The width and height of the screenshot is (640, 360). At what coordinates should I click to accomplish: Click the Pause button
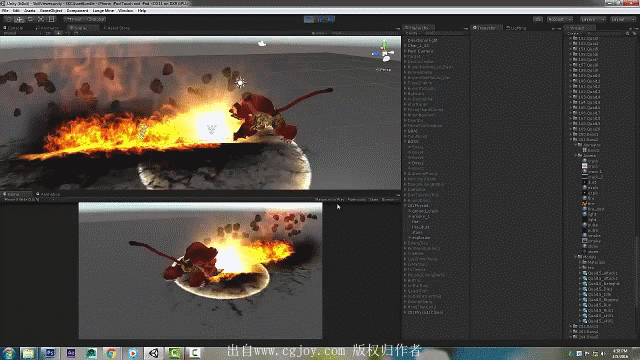point(320,19)
